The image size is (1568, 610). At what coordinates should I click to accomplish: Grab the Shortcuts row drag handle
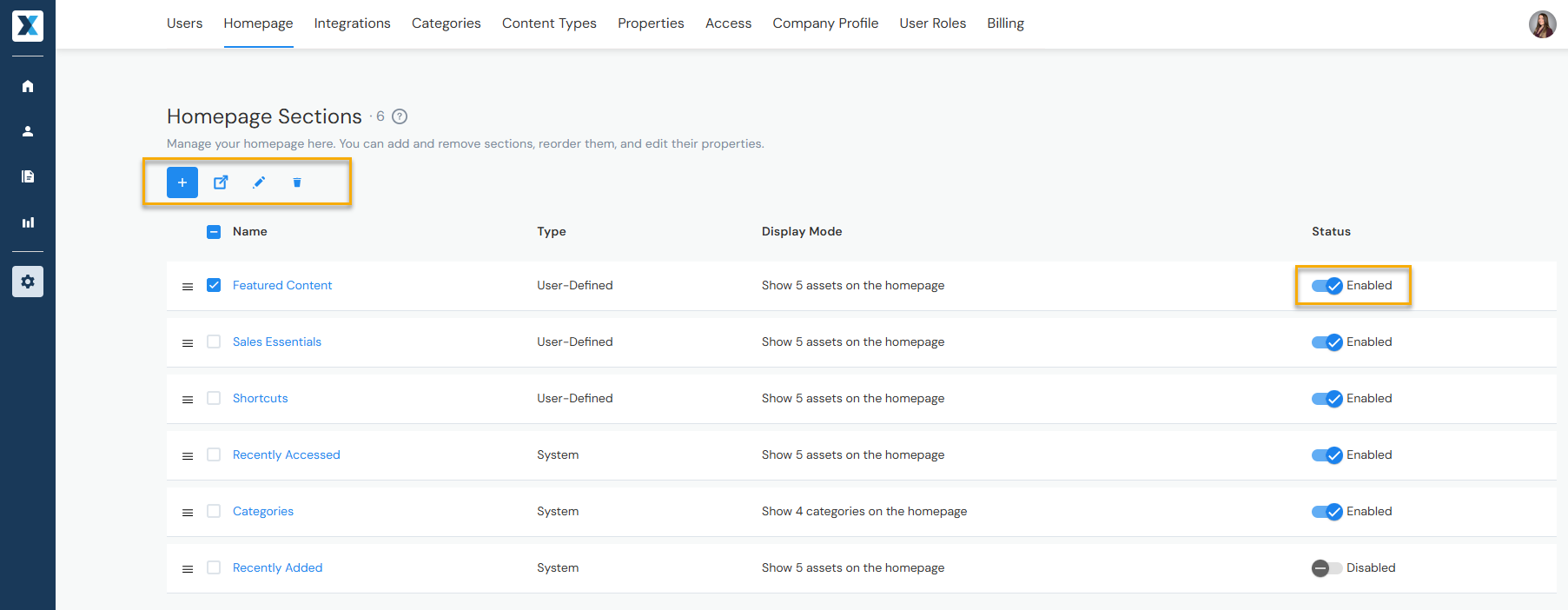pos(188,400)
